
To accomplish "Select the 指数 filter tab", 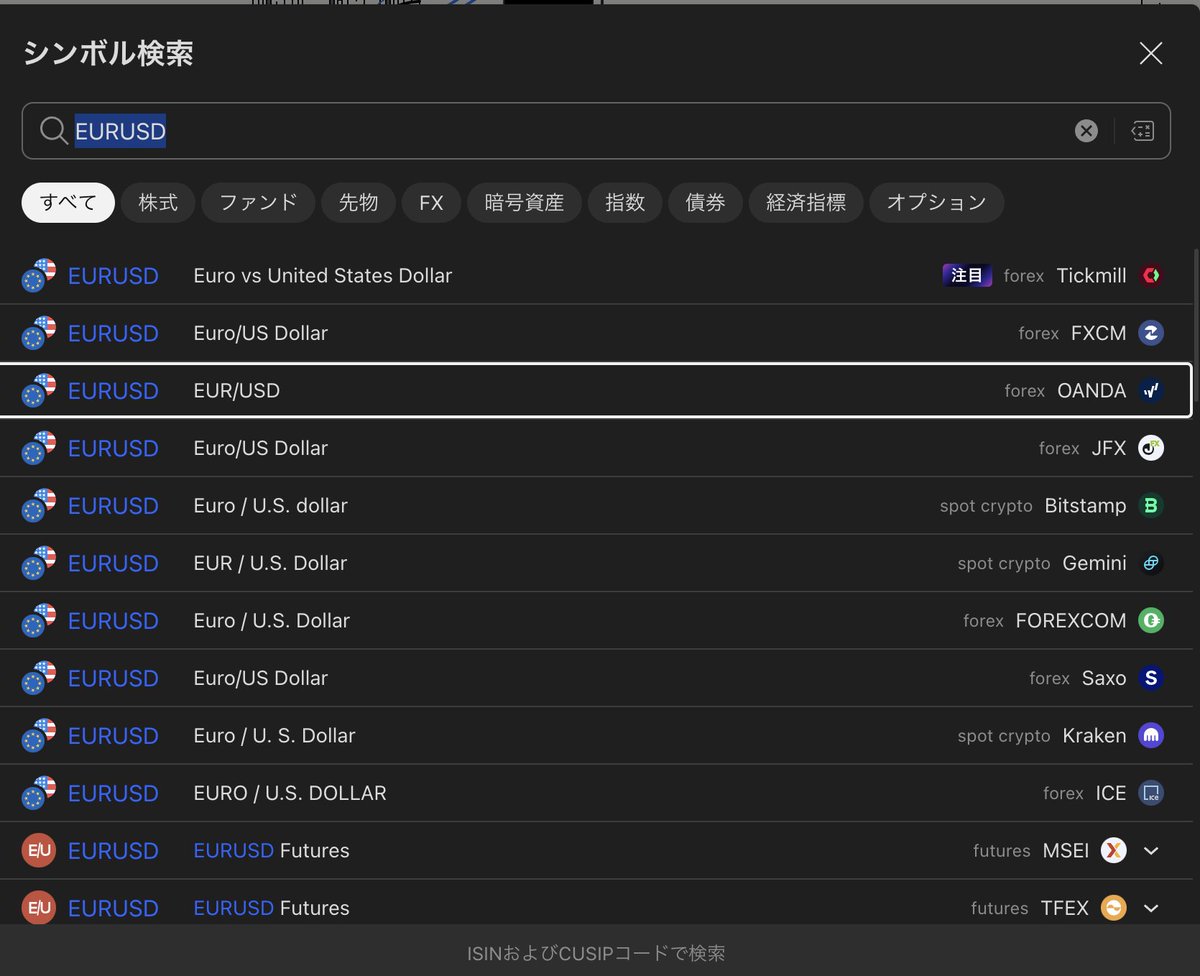I will tap(625, 202).
